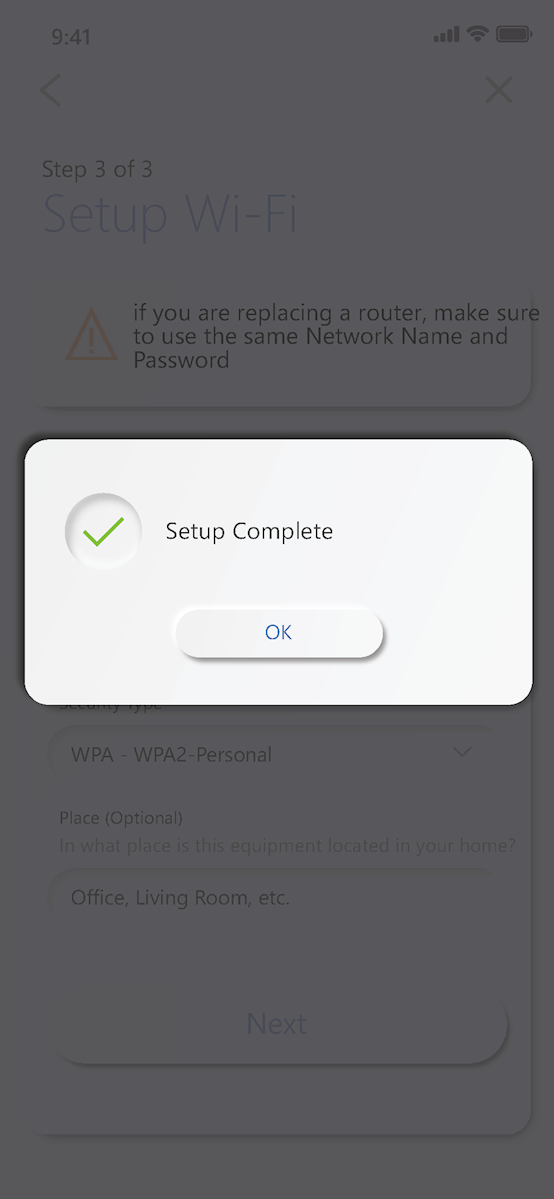Click the Setup Wi-Fi heading
This screenshot has height=1199, width=554.
click(170, 213)
